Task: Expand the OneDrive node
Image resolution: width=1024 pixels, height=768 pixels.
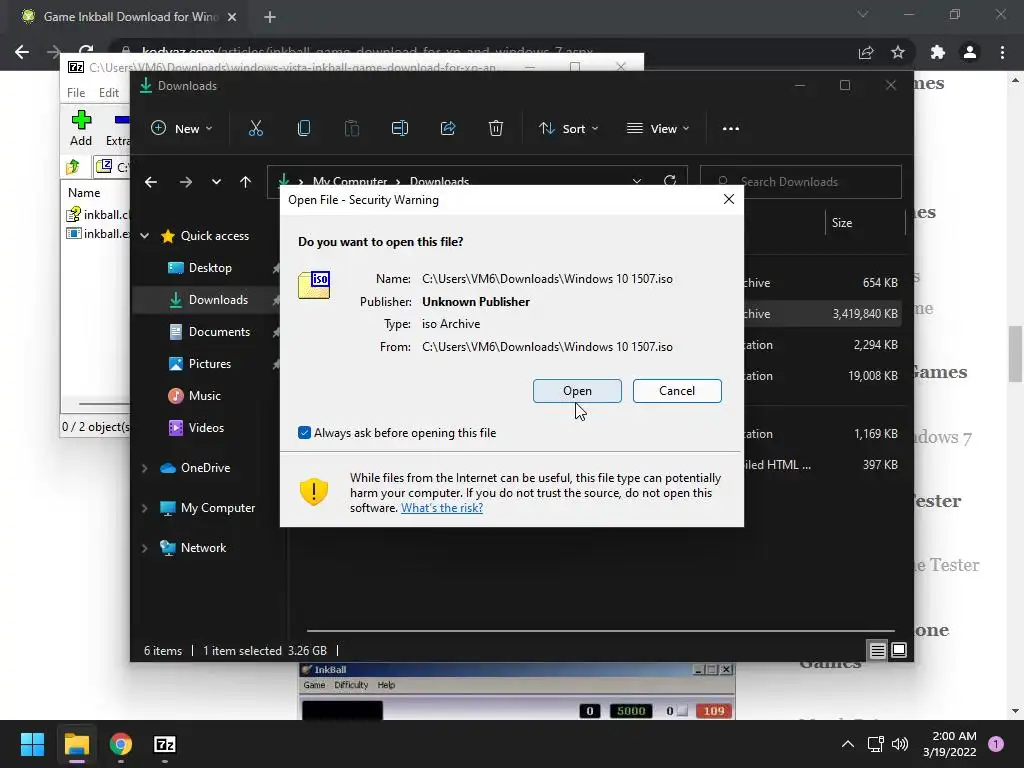Action: (144, 468)
